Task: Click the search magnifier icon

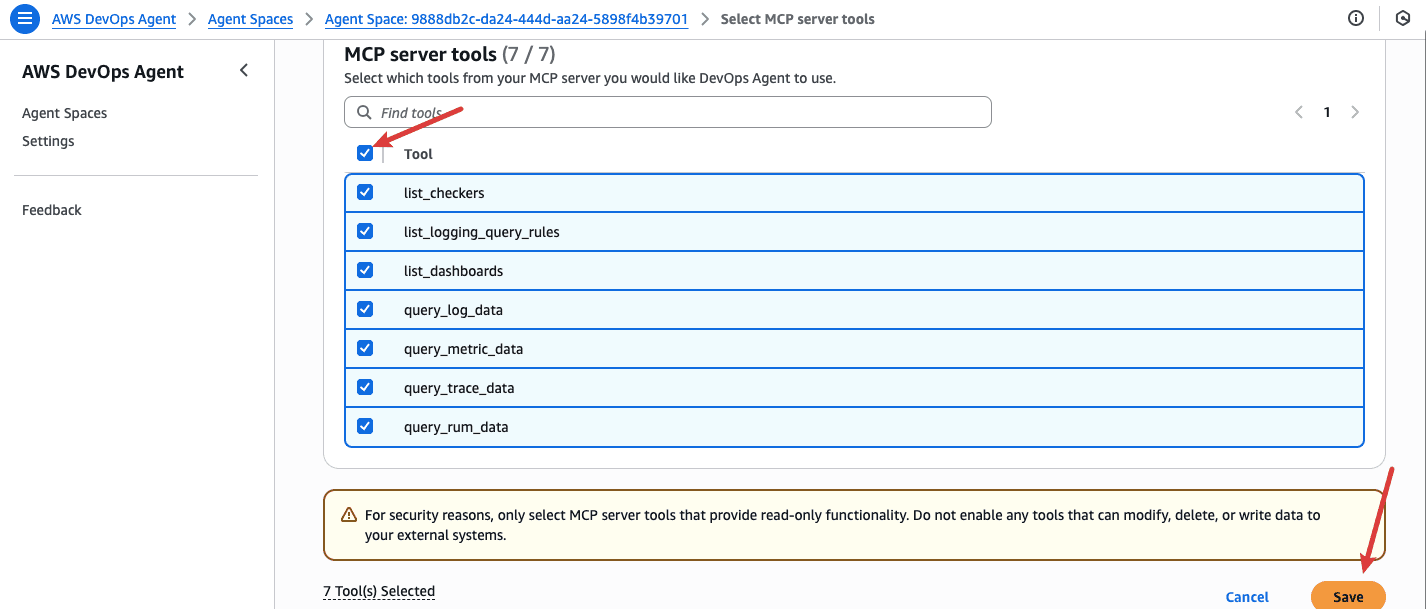Action: click(364, 113)
